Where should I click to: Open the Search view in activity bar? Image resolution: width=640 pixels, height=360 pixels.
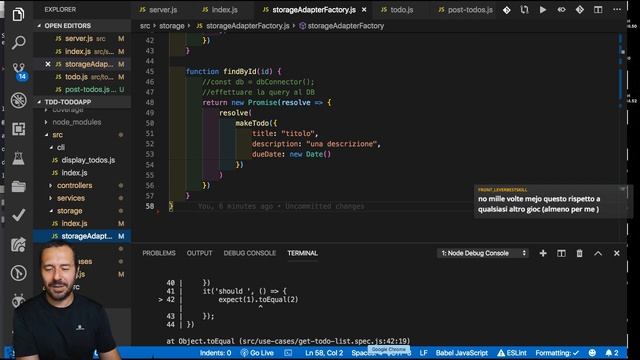(18, 42)
